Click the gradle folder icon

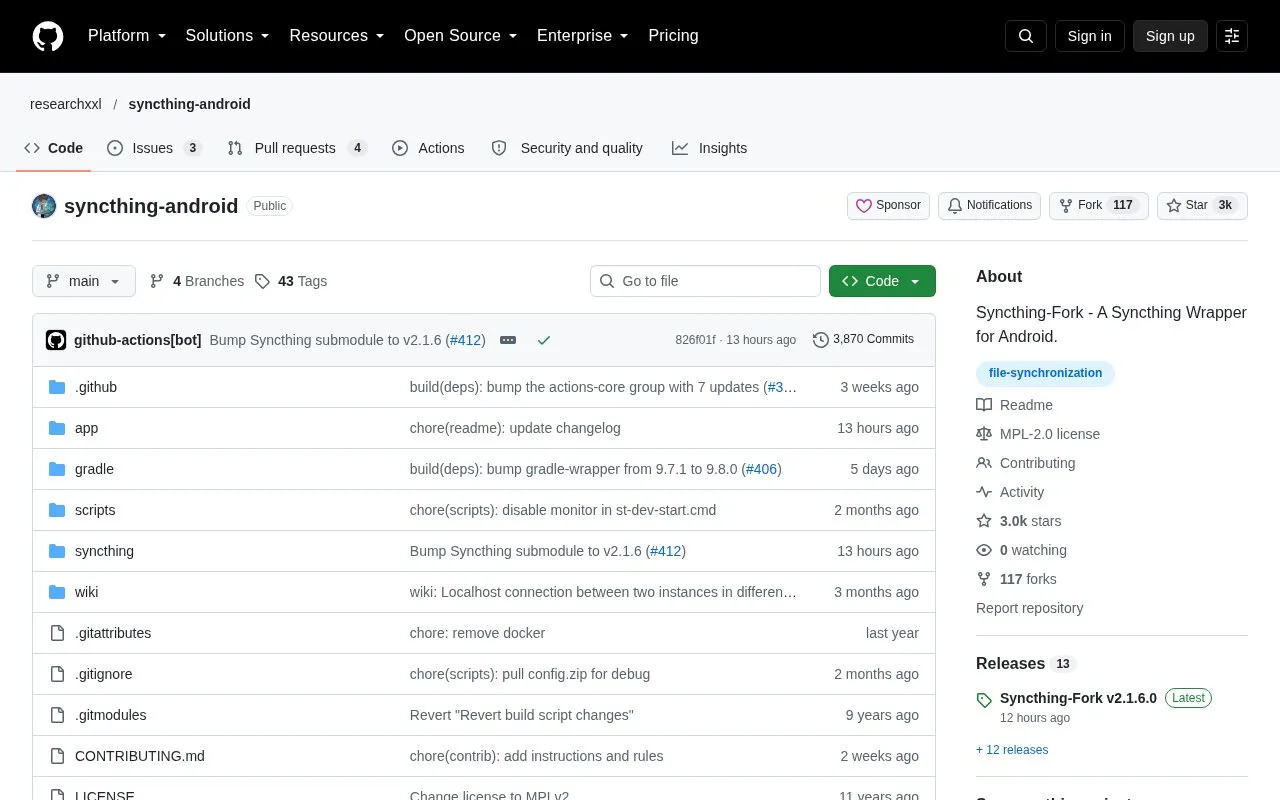click(57, 469)
